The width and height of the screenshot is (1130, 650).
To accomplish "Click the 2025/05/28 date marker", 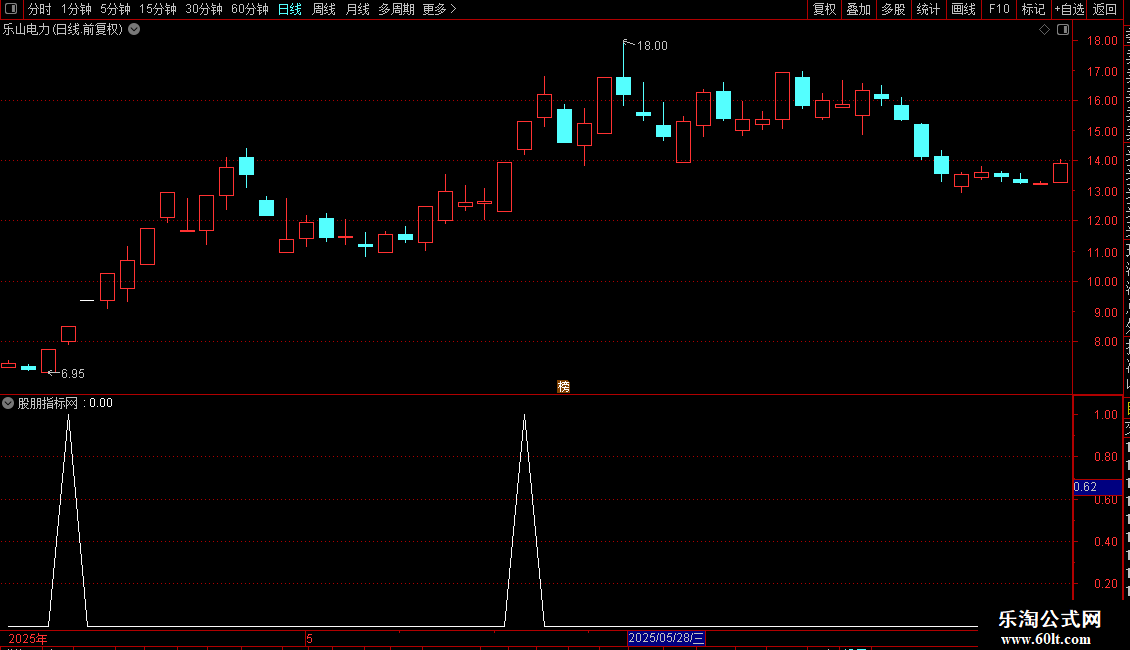I will (x=666, y=638).
